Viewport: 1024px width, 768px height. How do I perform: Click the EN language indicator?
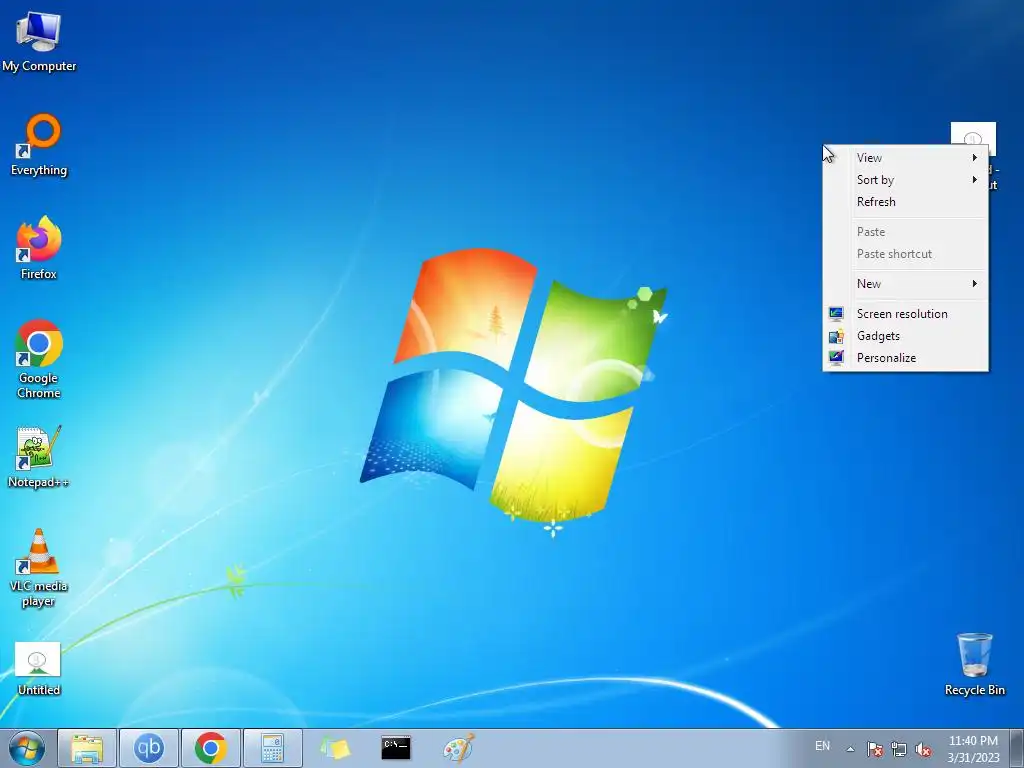(x=822, y=746)
